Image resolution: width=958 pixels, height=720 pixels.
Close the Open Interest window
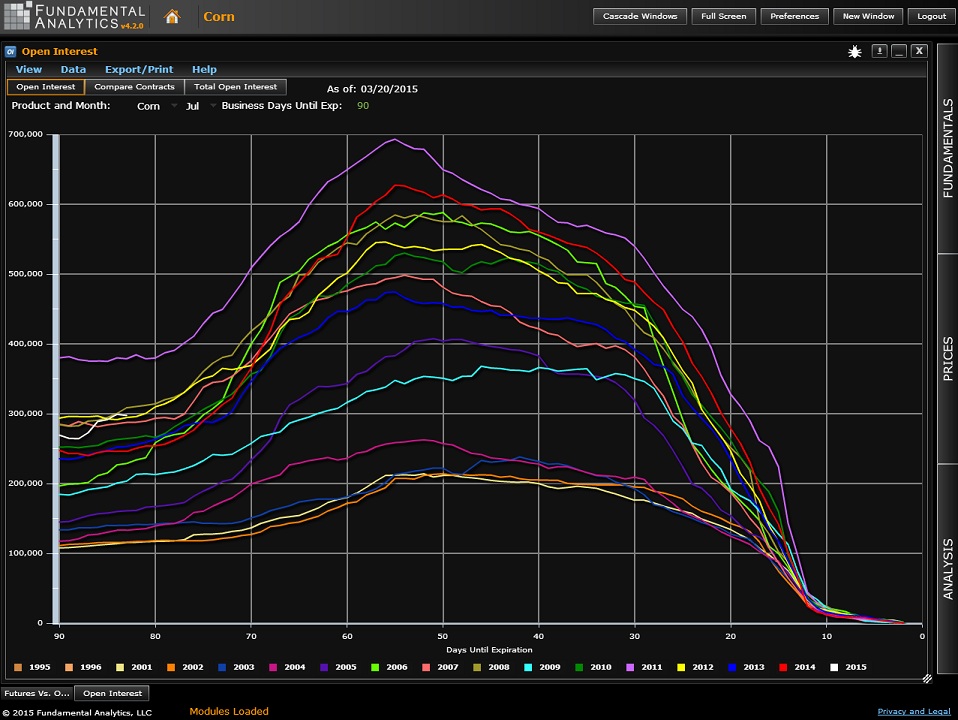[x=919, y=51]
